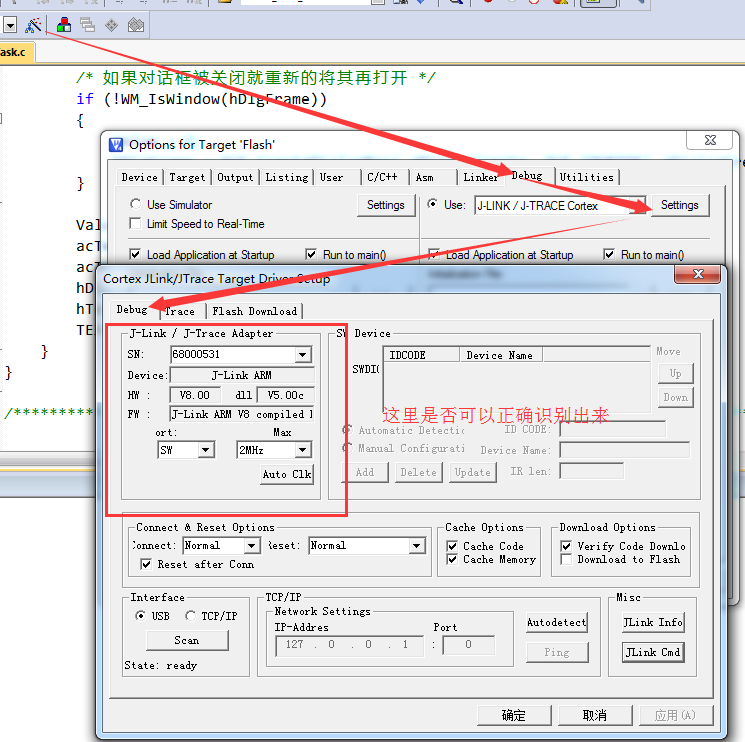Open the J-LINK / J-TRACE Cortex combo box
Image resolution: width=745 pixels, height=742 pixels.
click(559, 206)
